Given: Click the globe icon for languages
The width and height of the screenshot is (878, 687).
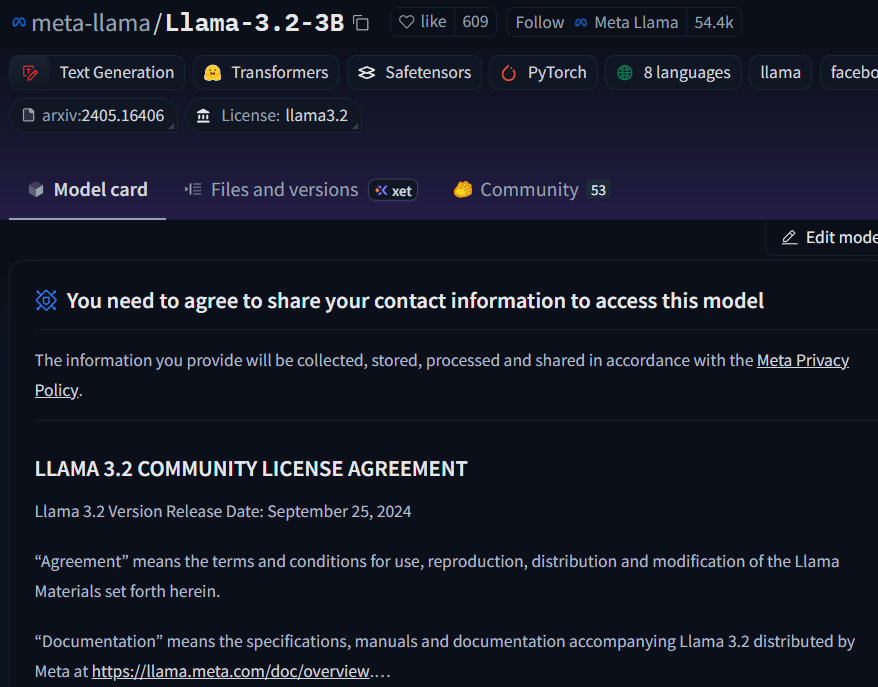Looking at the screenshot, I should pos(624,73).
